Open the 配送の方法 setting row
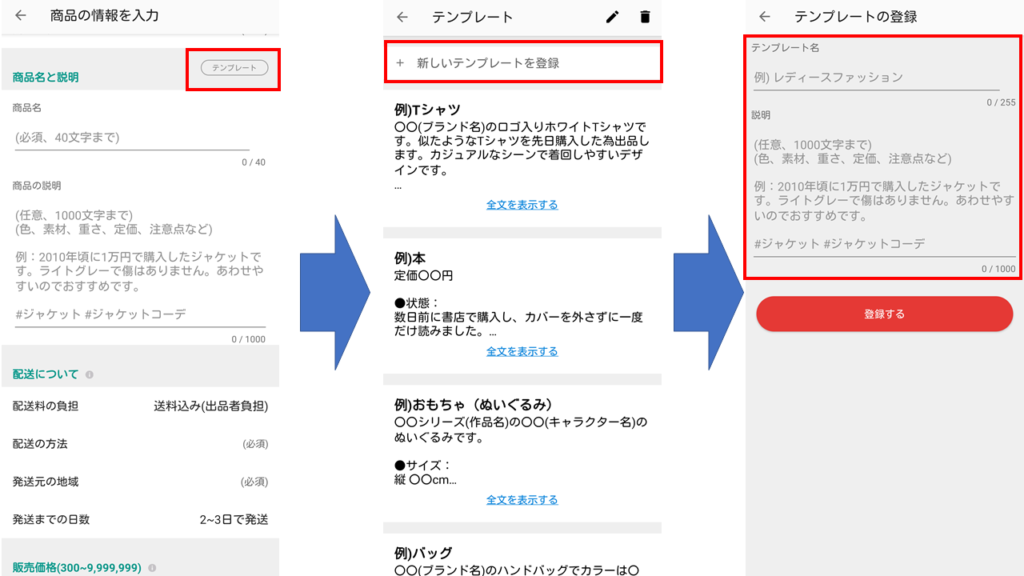The width and height of the screenshot is (1024, 576). (x=140, y=444)
